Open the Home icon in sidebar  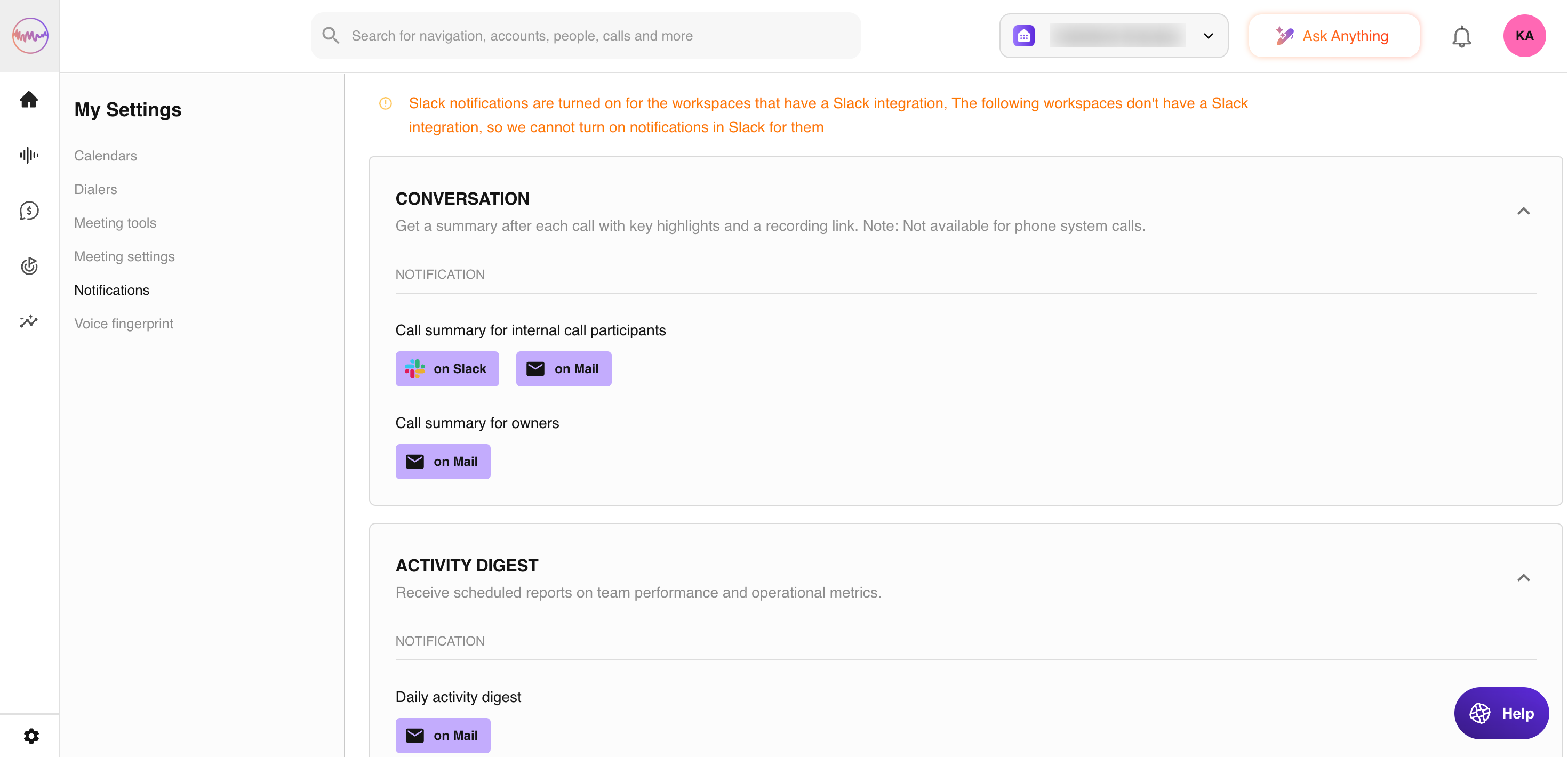click(29, 99)
